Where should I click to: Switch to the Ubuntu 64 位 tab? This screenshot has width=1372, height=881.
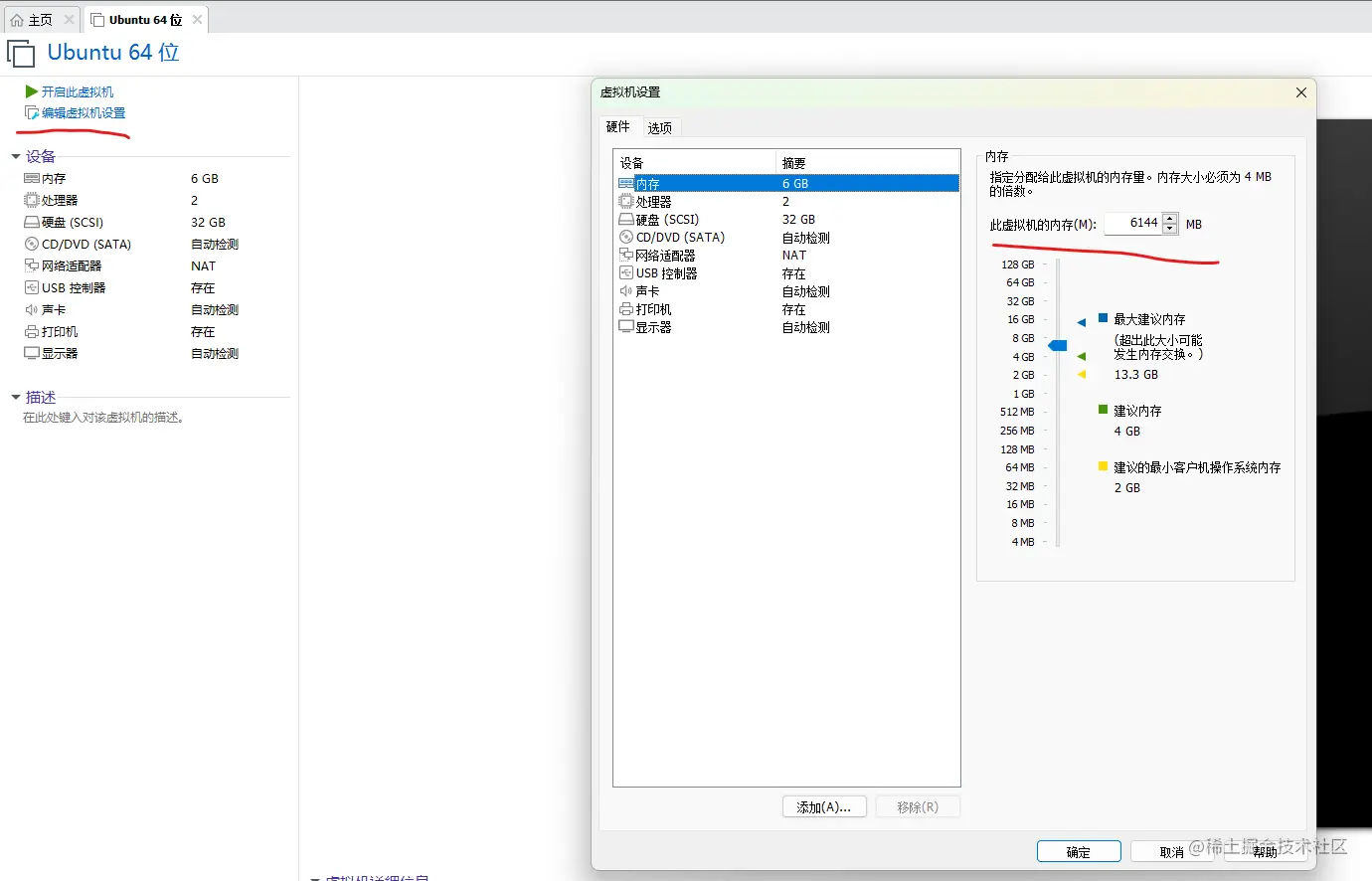coord(147,20)
